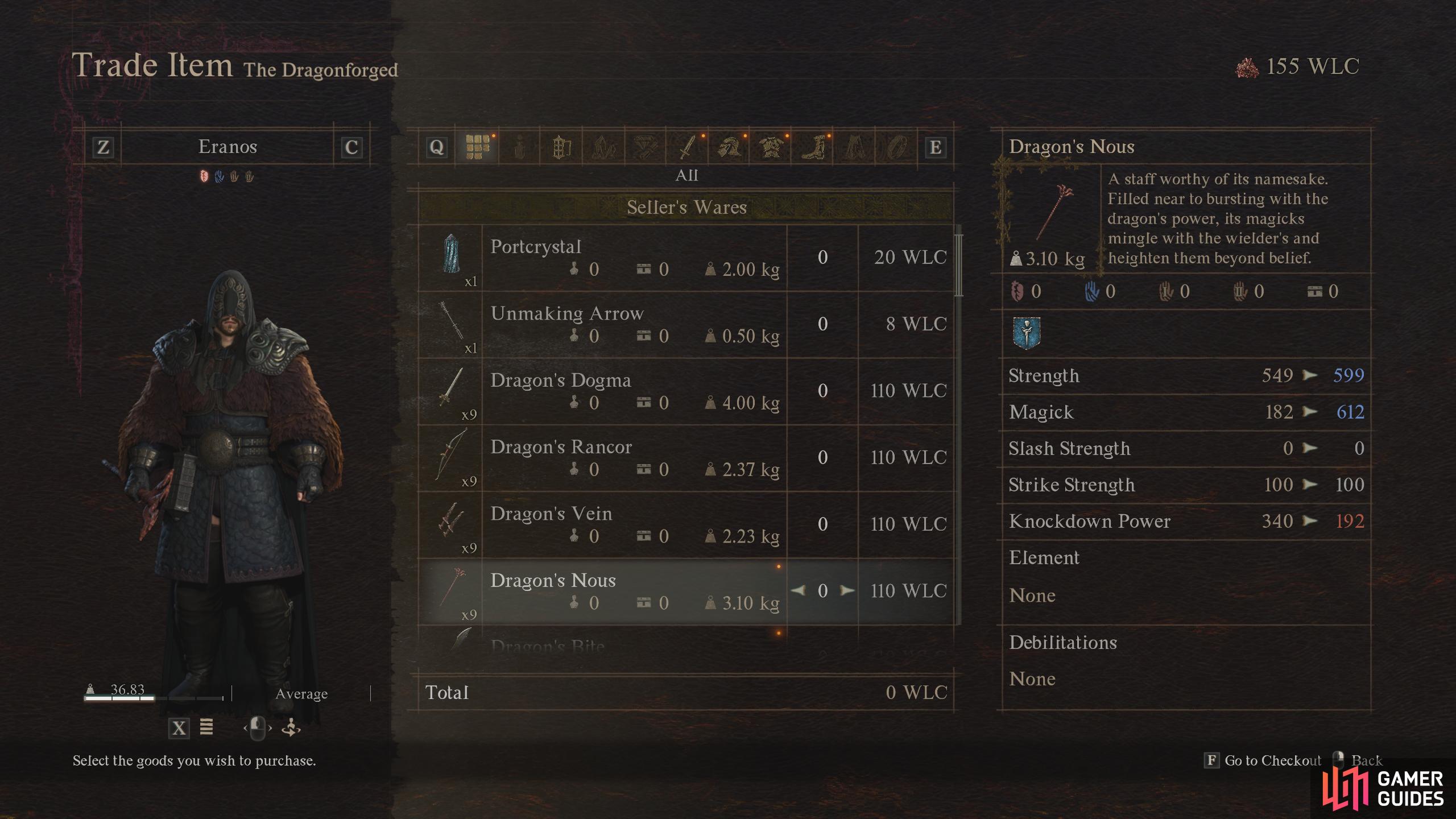Go to the previous character with Z
Image resolution: width=1456 pixels, height=819 pixels.
click(x=103, y=147)
